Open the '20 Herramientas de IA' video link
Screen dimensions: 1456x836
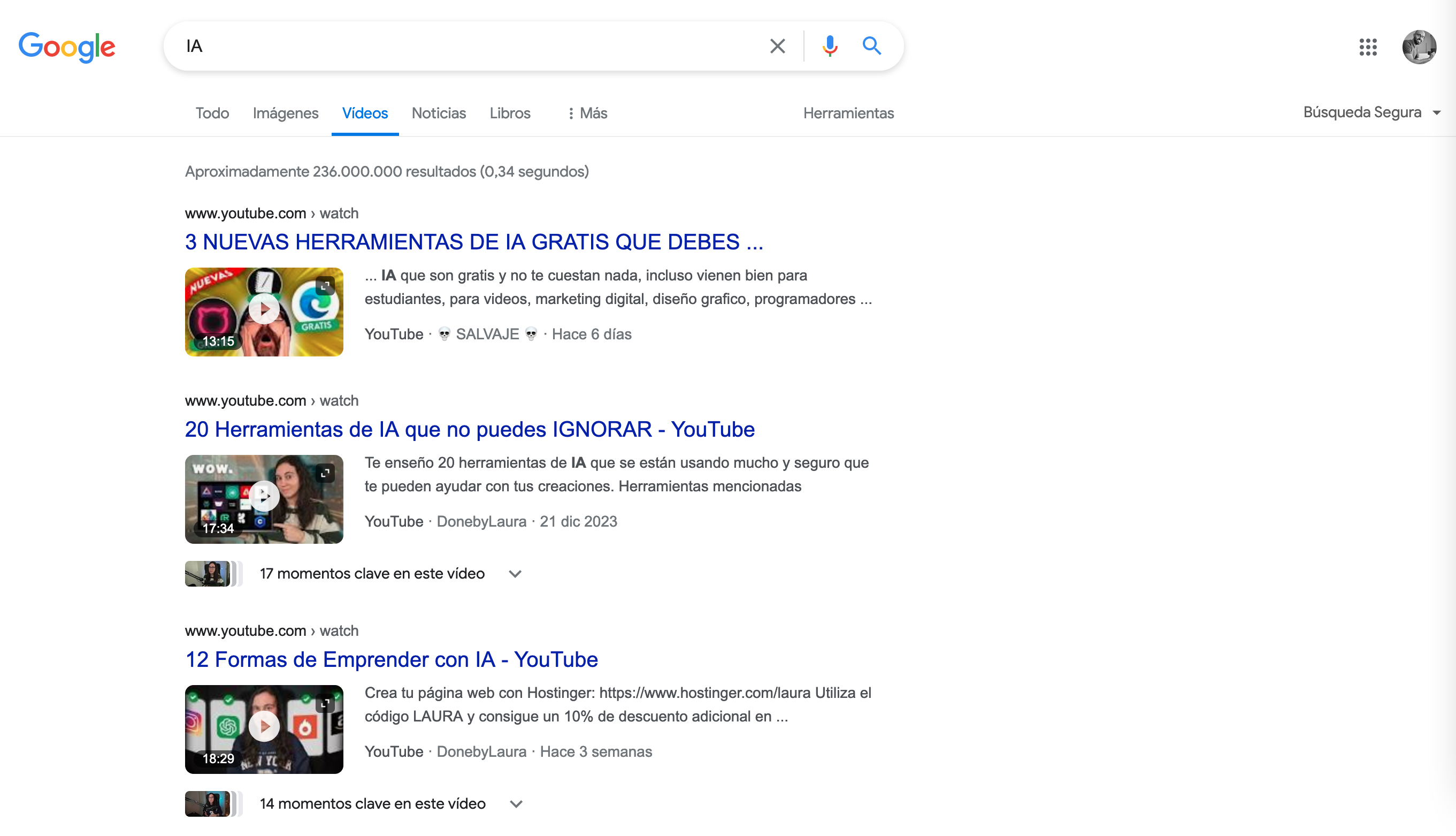469,429
